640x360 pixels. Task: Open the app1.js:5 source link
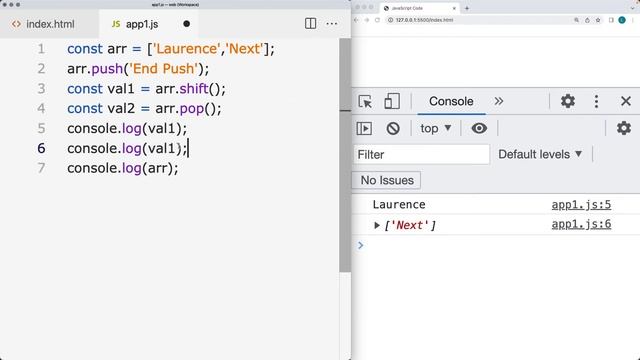click(x=581, y=204)
